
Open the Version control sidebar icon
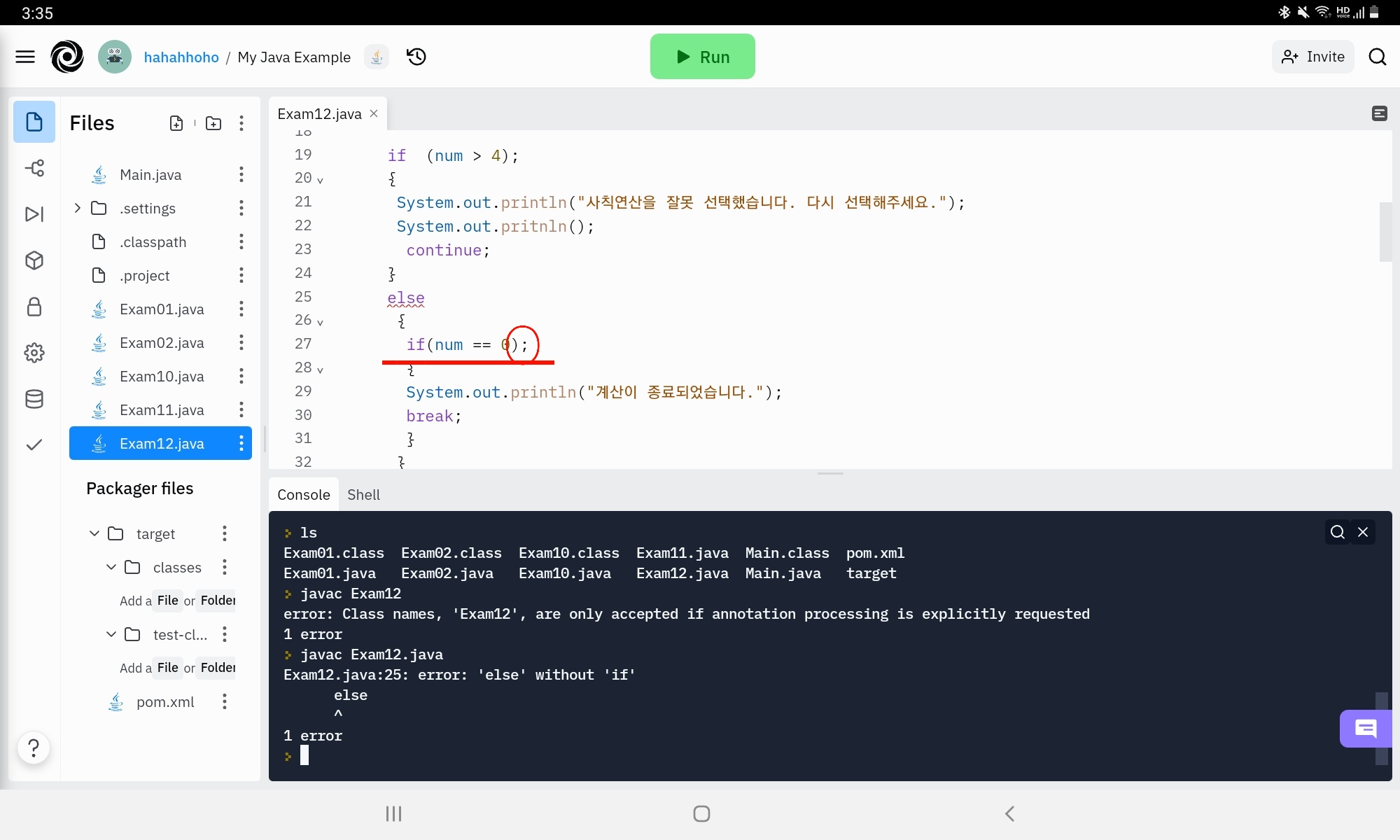[x=34, y=168]
